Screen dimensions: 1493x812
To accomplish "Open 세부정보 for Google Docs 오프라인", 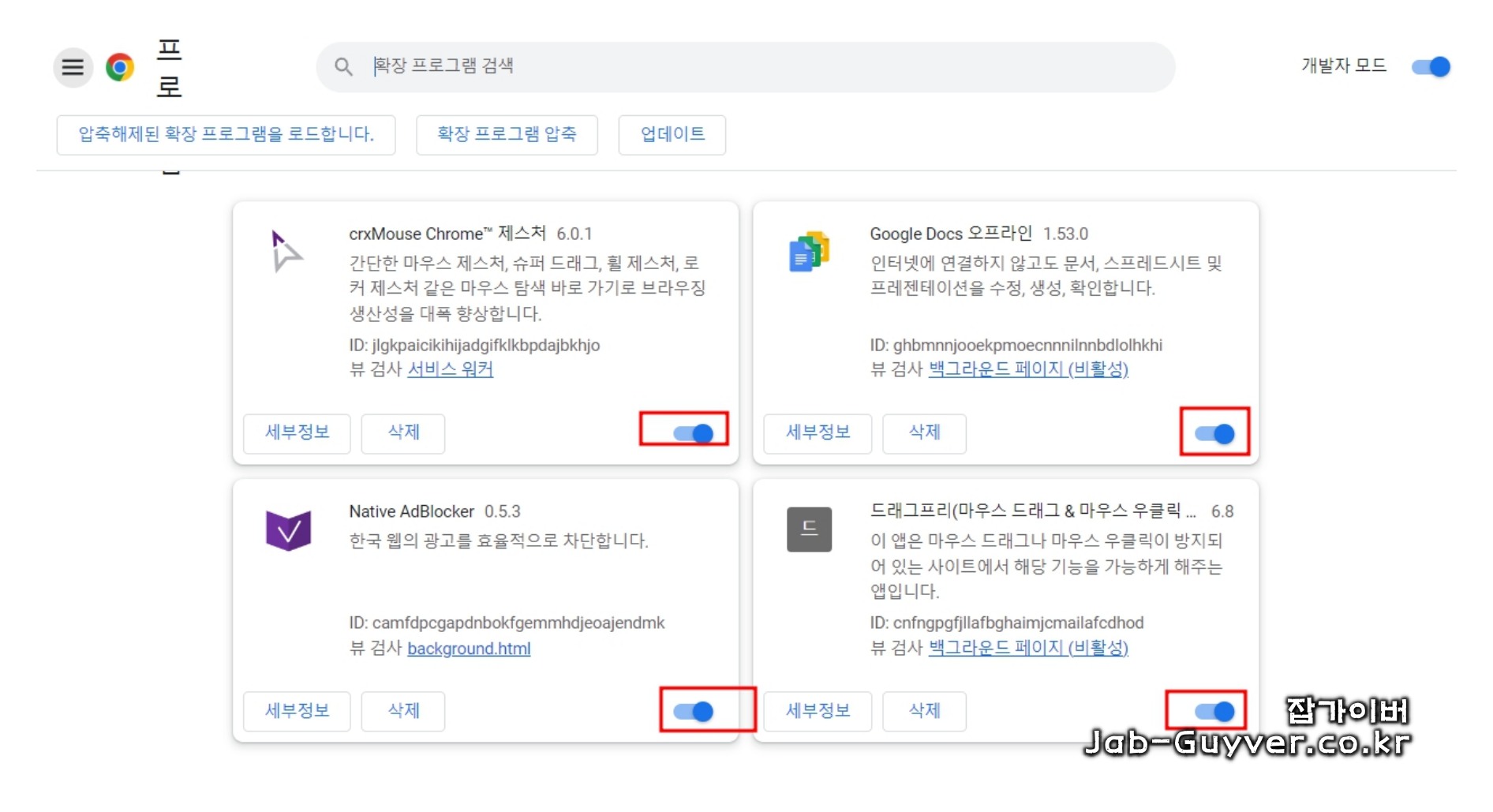I will coord(818,433).
